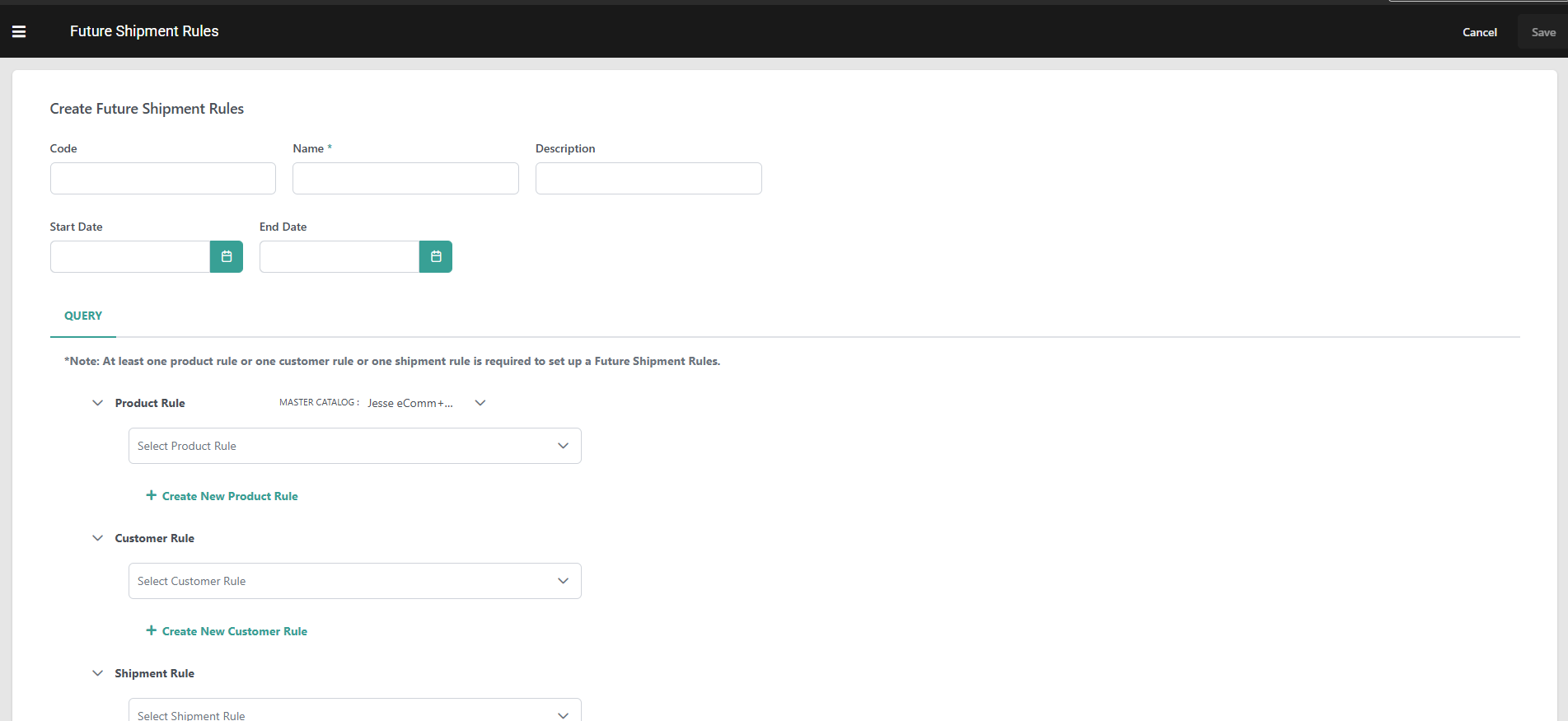Viewport: 1568px width, 721px height.
Task: Click the MASTER CATALOG label
Action: tap(319, 402)
